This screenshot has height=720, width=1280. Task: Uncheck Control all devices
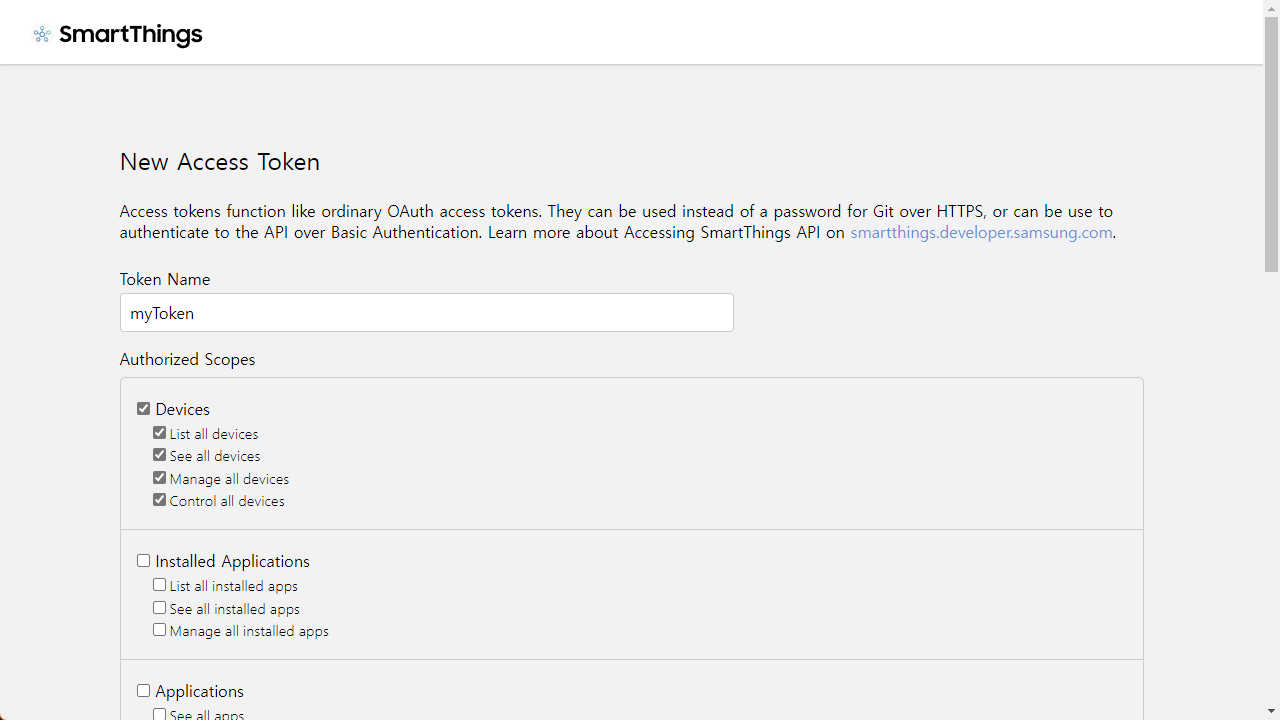[x=159, y=500]
